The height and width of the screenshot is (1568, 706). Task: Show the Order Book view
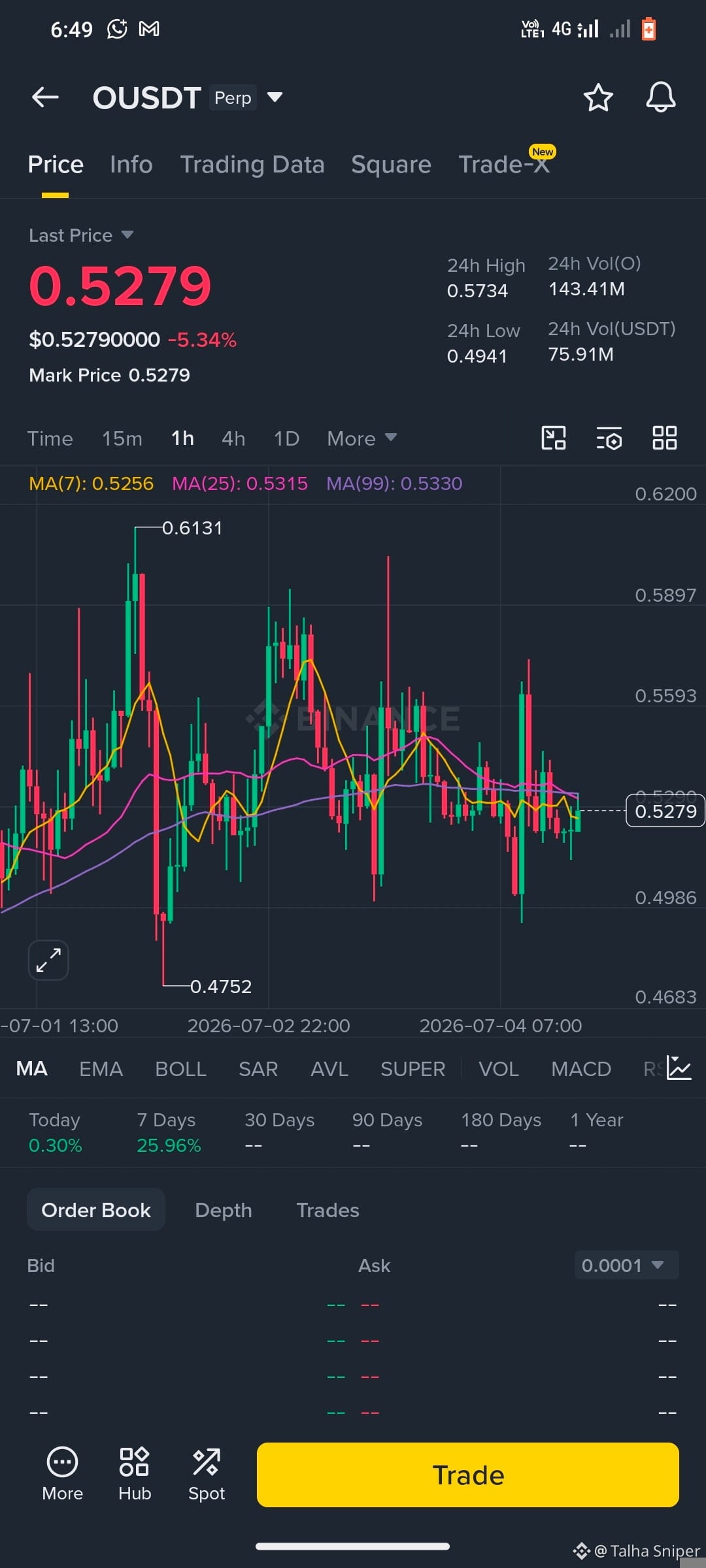tap(96, 1210)
